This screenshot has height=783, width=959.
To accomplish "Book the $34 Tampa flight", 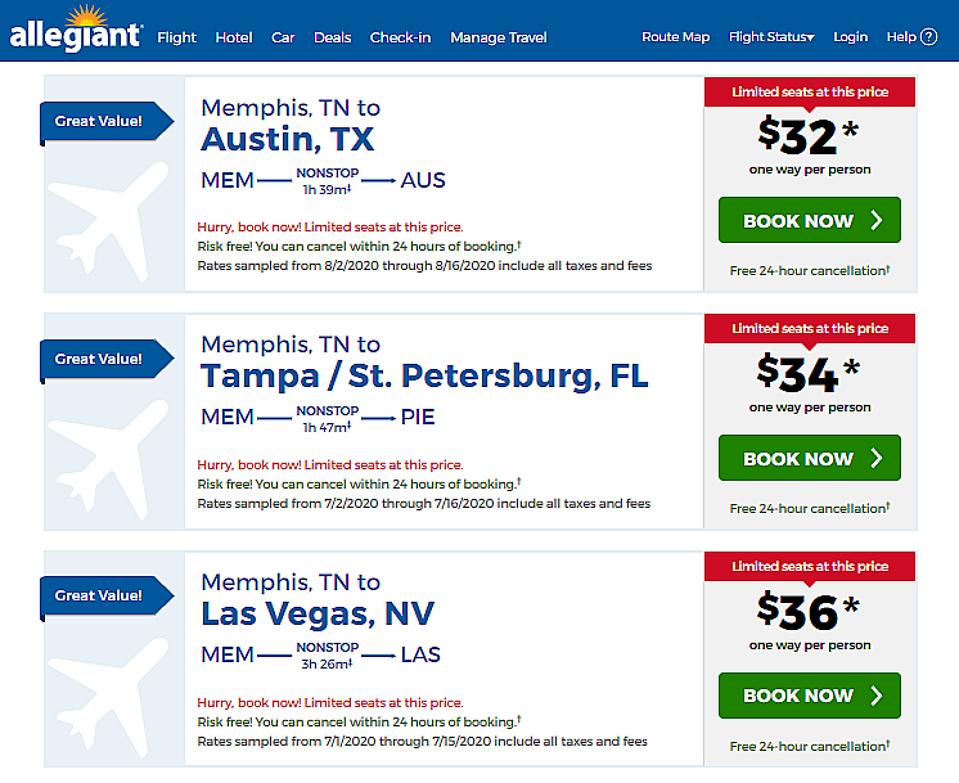I will click(809, 458).
